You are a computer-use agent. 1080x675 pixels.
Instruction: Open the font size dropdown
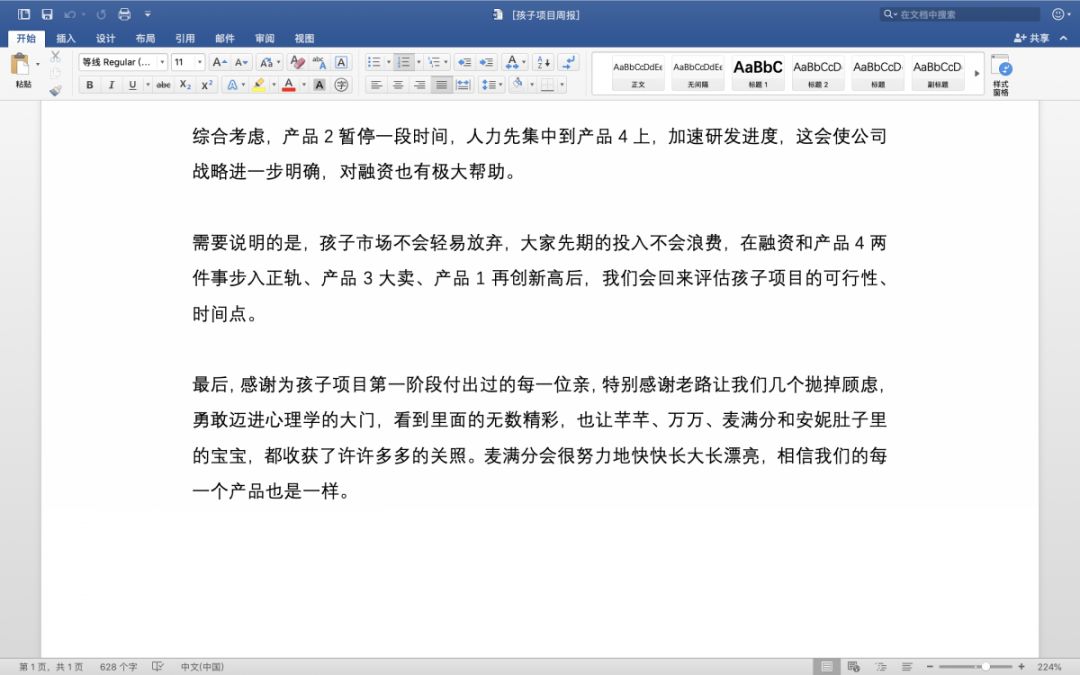click(x=198, y=62)
